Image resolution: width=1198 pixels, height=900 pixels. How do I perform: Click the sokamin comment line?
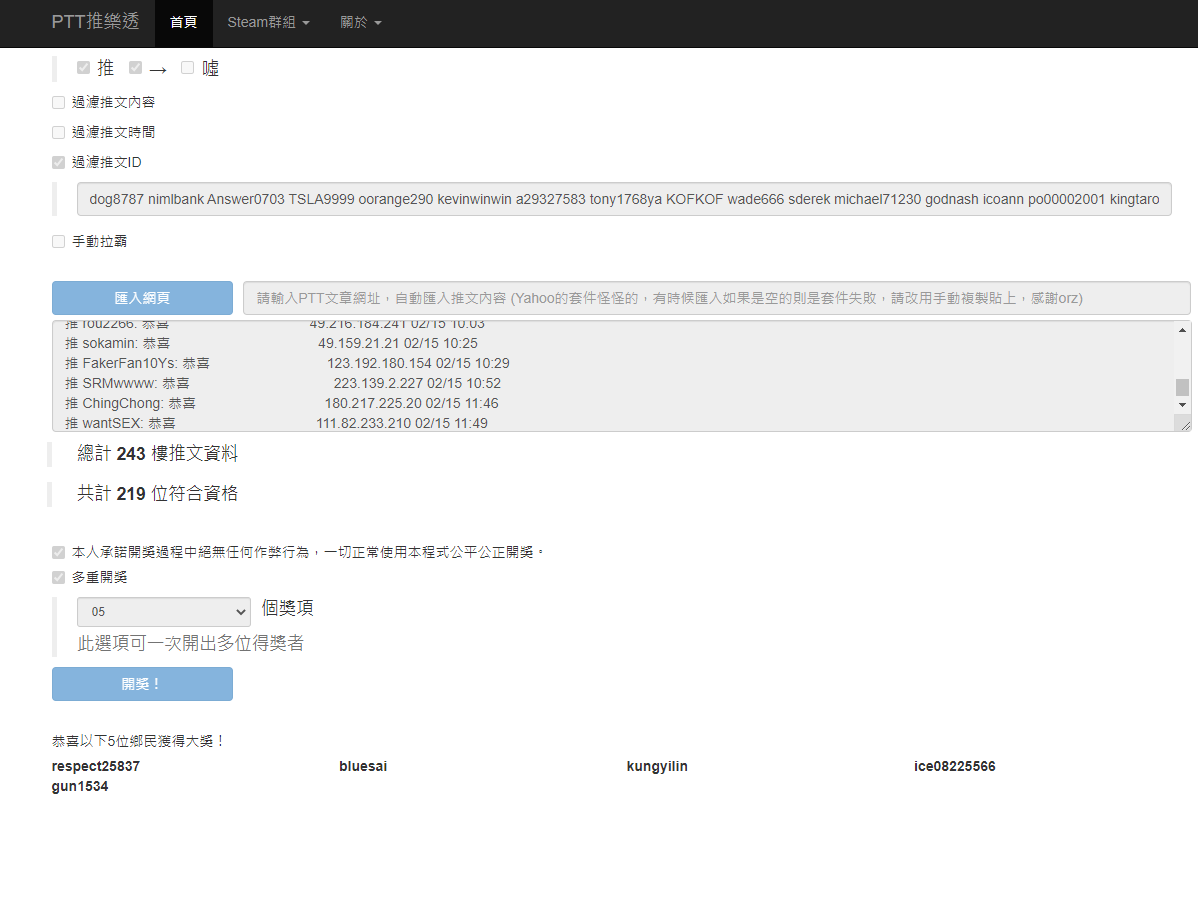(x=271, y=344)
